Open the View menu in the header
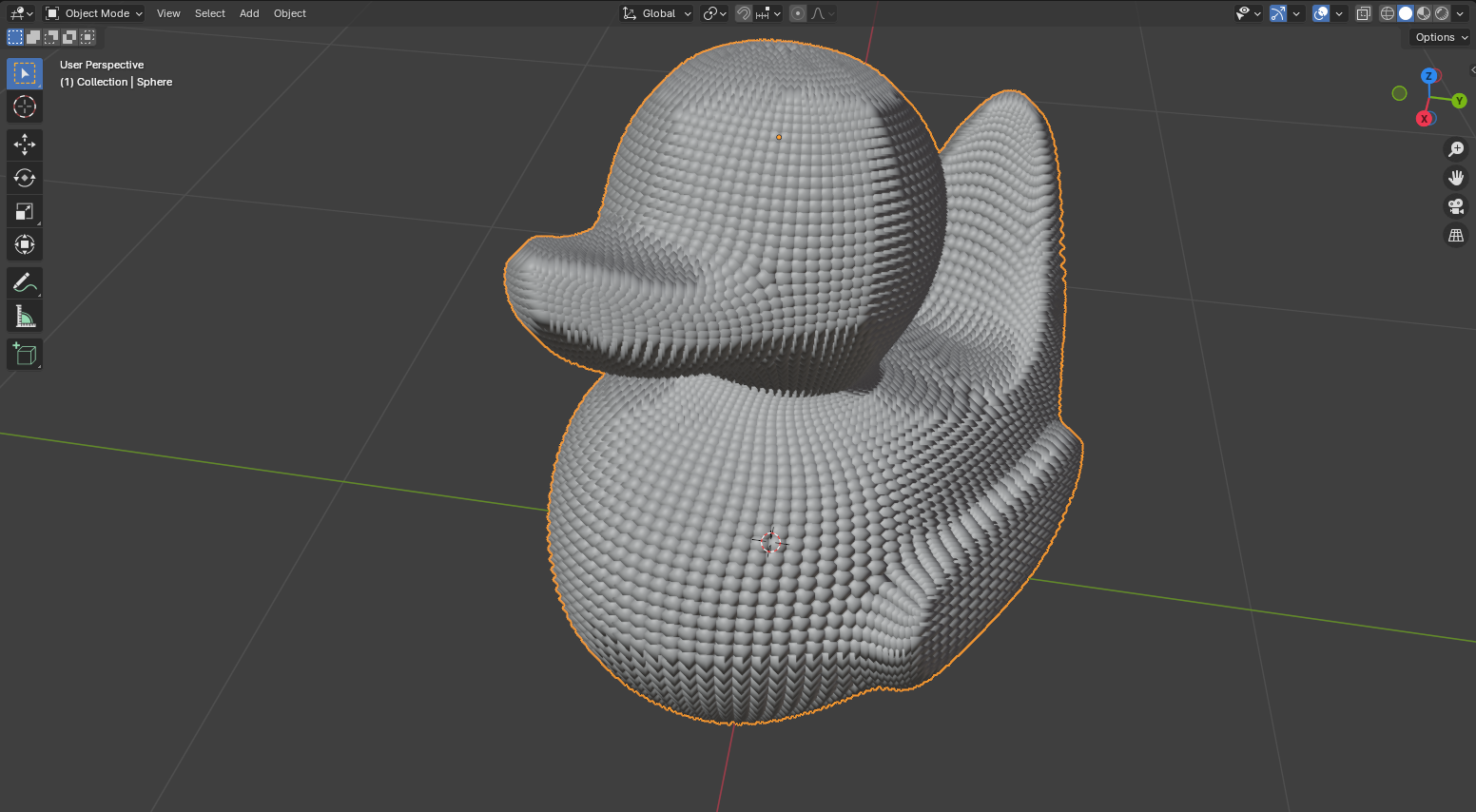Screen dimensions: 1476x812 tap(168, 13)
